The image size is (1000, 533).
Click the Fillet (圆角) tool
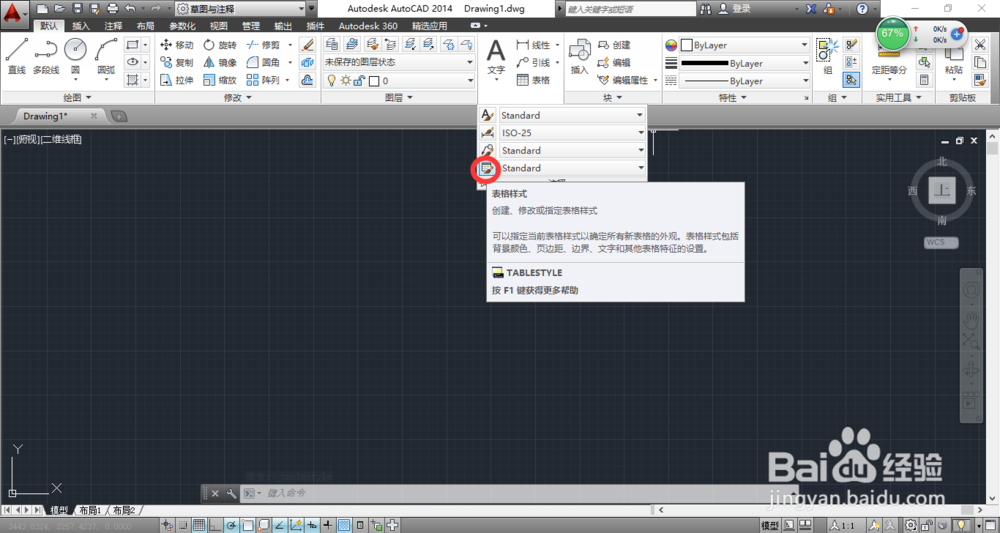264,62
